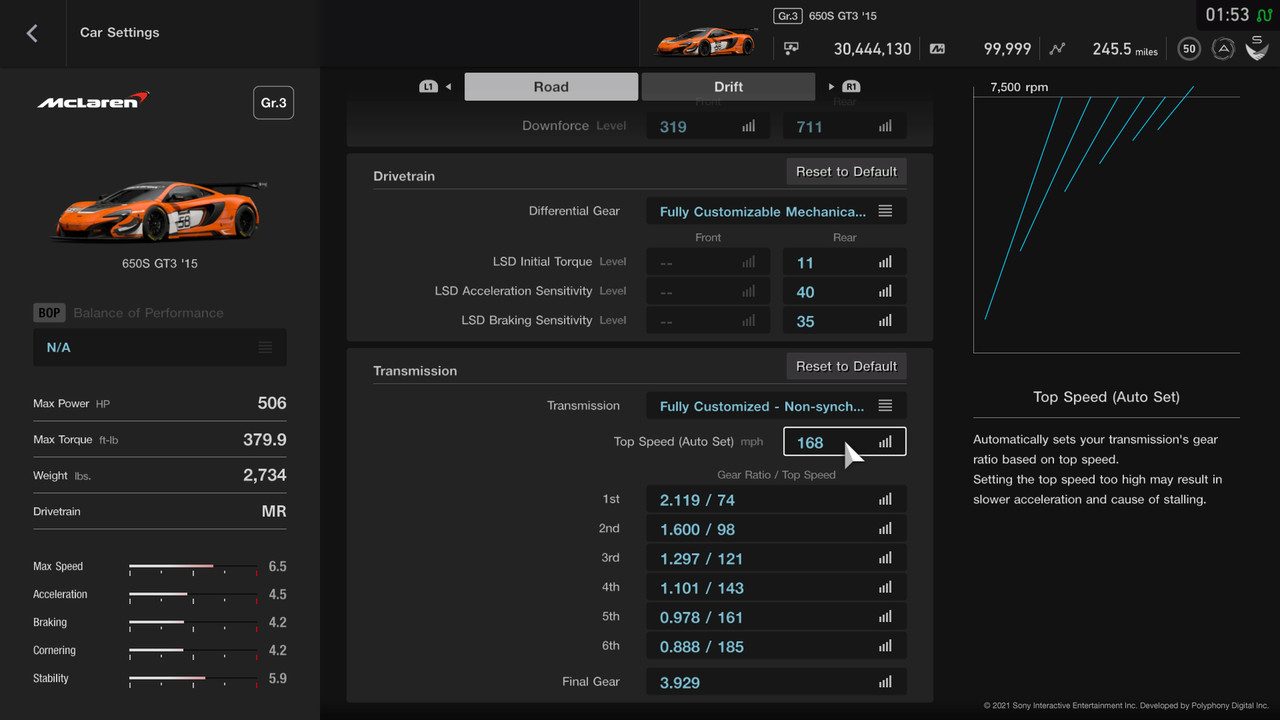Adjust rear LSD Initial Torque value 11

[845, 262]
